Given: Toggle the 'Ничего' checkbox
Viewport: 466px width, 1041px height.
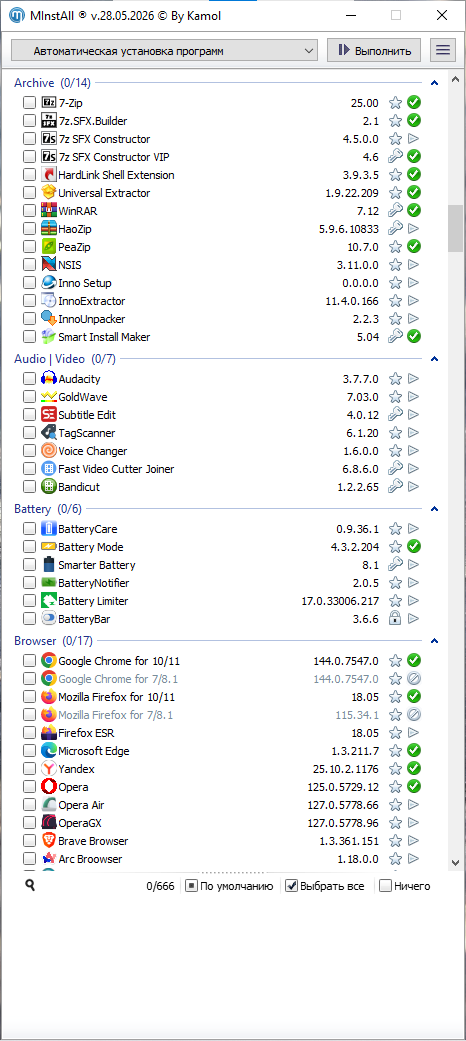Looking at the screenshot, I should (385, 886).
